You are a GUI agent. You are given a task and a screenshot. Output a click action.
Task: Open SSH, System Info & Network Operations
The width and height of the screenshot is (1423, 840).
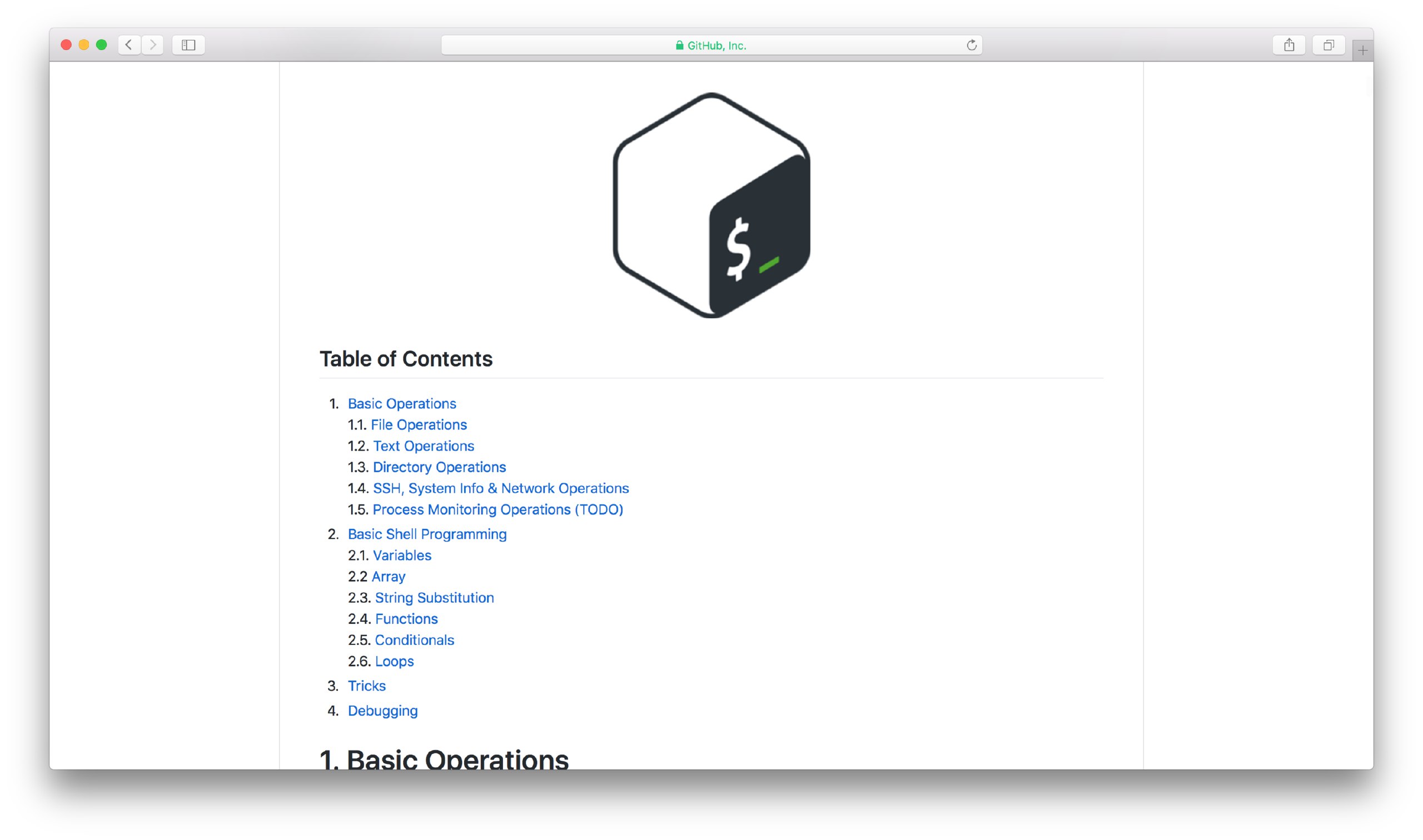click(x=501, y=488)
